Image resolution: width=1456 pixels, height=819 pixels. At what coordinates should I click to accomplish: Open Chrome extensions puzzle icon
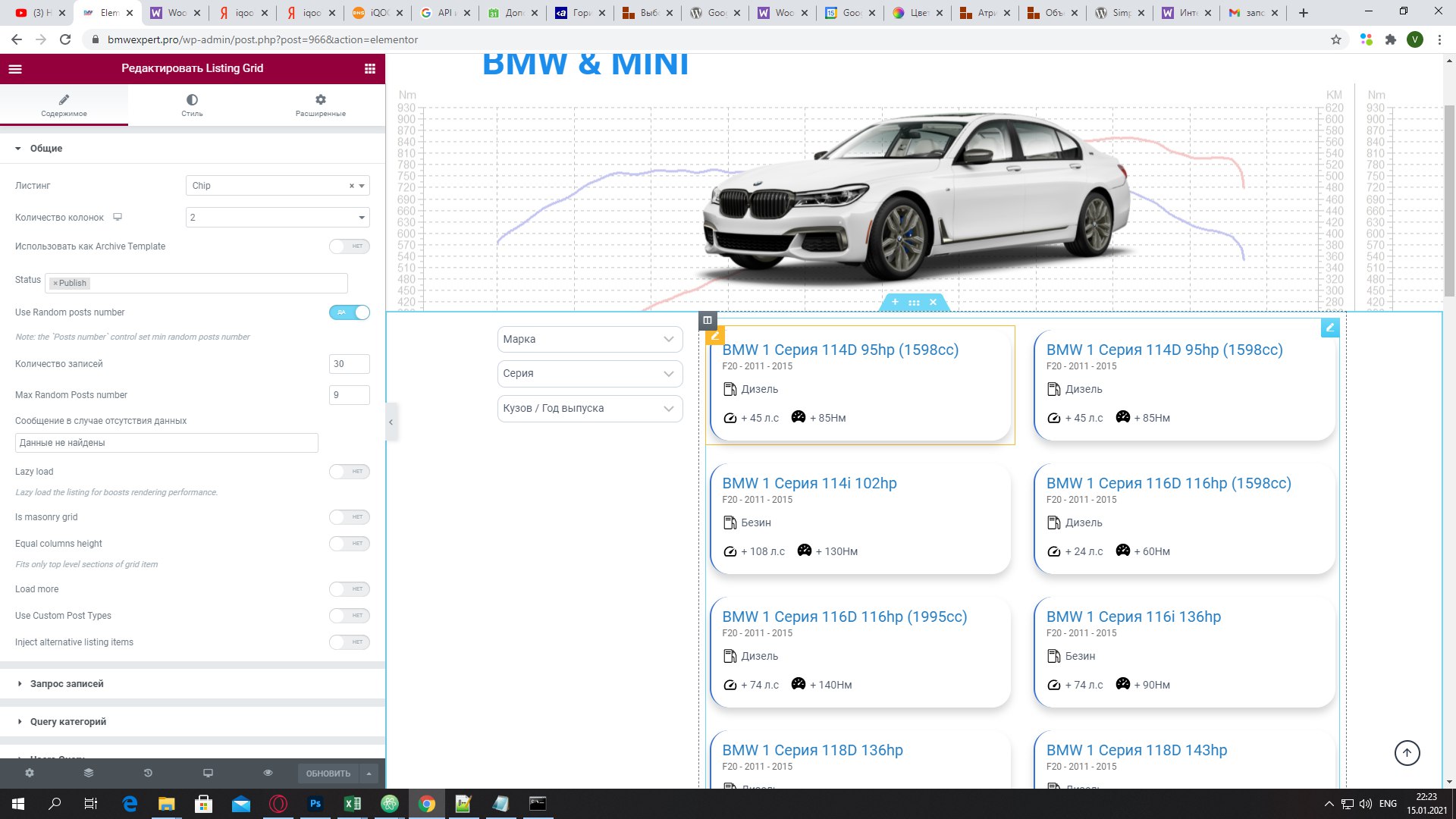tap(1390, 39)
